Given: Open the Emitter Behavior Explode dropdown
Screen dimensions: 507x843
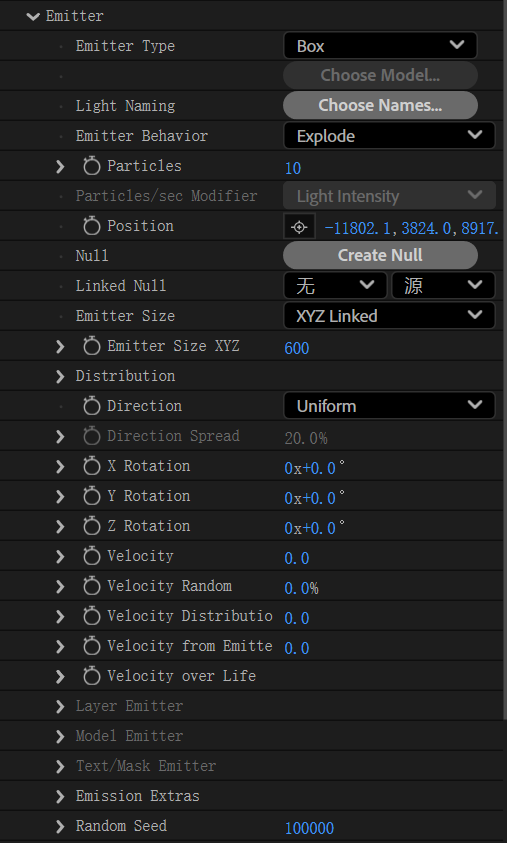Looking at the screenshot, I should coord(389,135).
